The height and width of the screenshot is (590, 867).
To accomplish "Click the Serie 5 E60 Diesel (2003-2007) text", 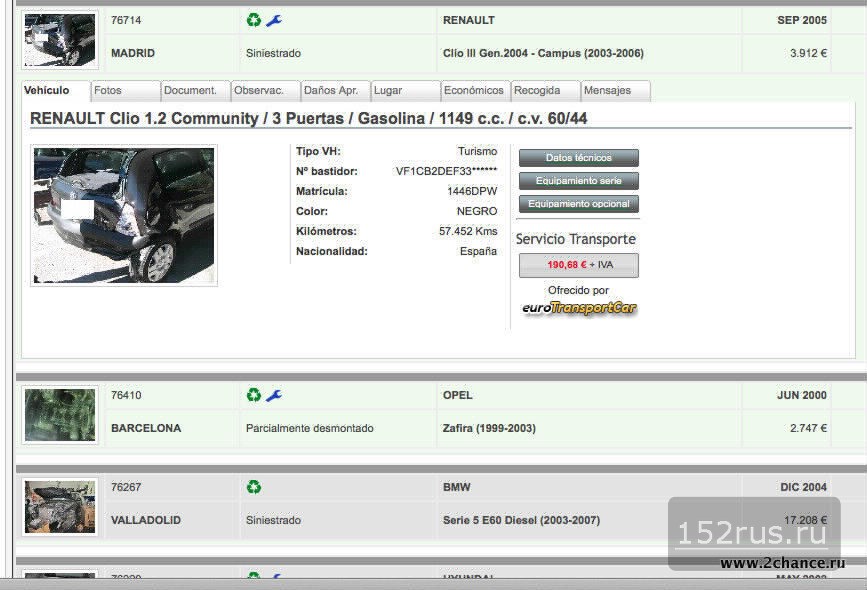I will click(x=521, y=520).
